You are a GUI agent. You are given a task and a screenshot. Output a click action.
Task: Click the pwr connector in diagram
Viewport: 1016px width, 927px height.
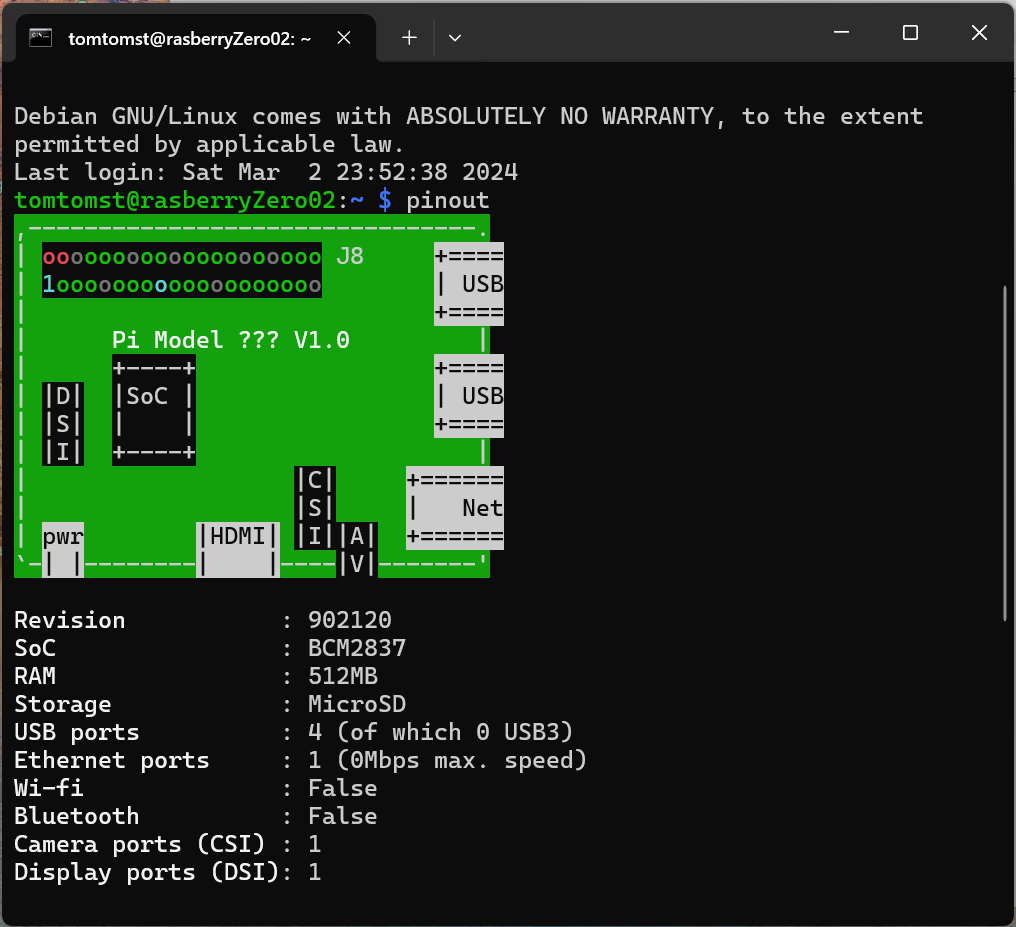coord(63,550)
